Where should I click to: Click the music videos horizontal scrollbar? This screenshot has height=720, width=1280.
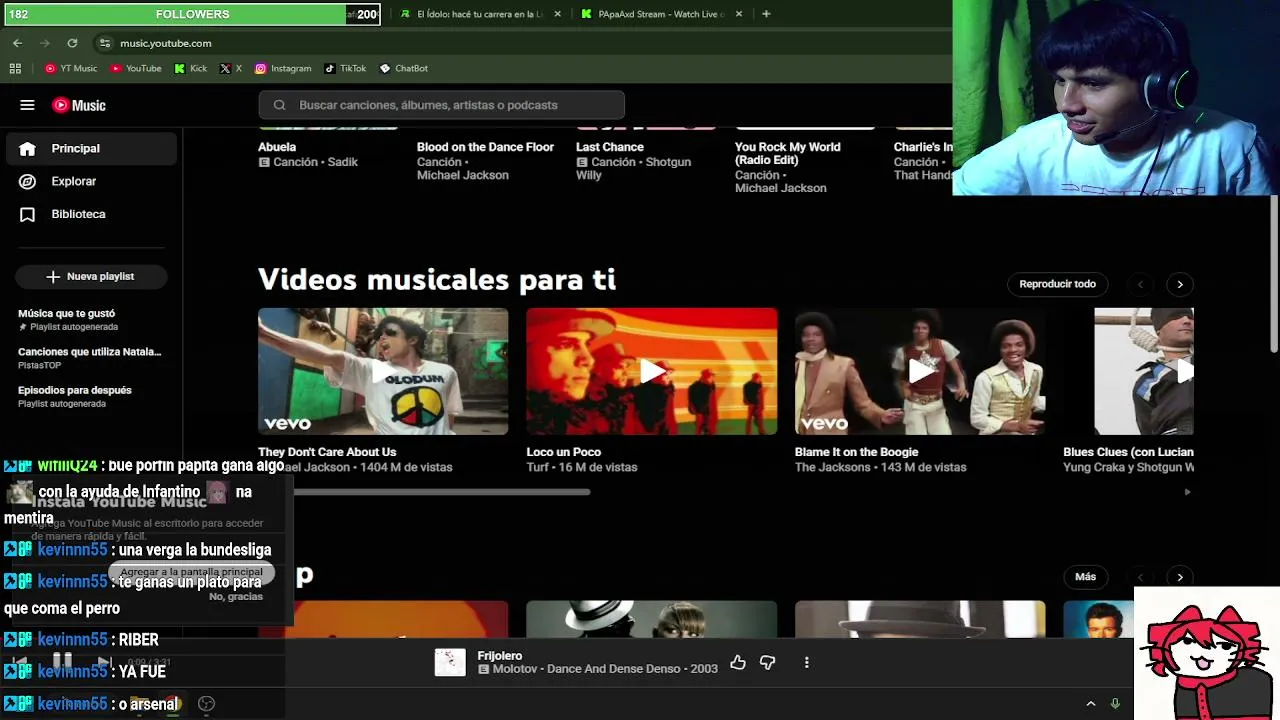tap(438, 492)
